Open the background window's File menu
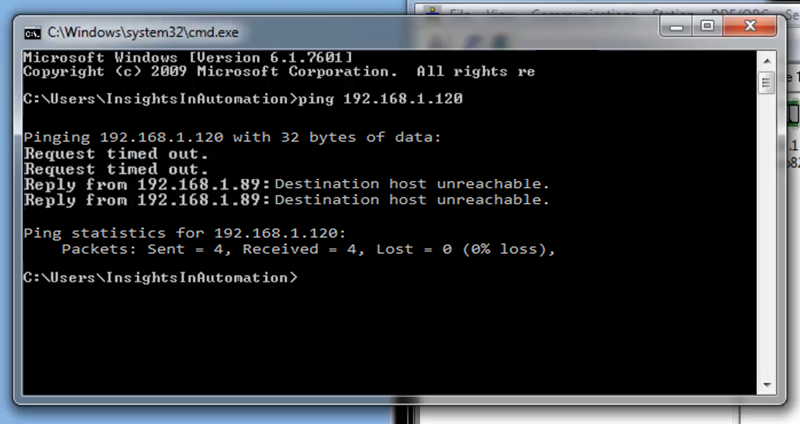The image size is (800, 424). point(459,12)
